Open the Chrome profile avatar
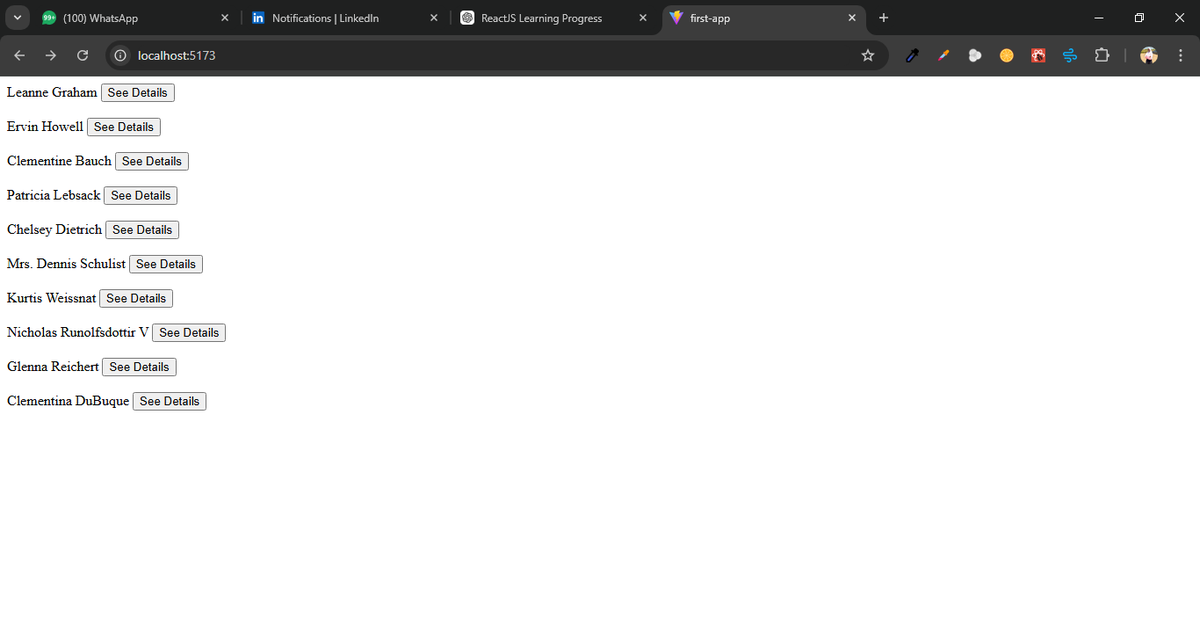This screenshot has width=1200, height=640. pos(1149,55)
